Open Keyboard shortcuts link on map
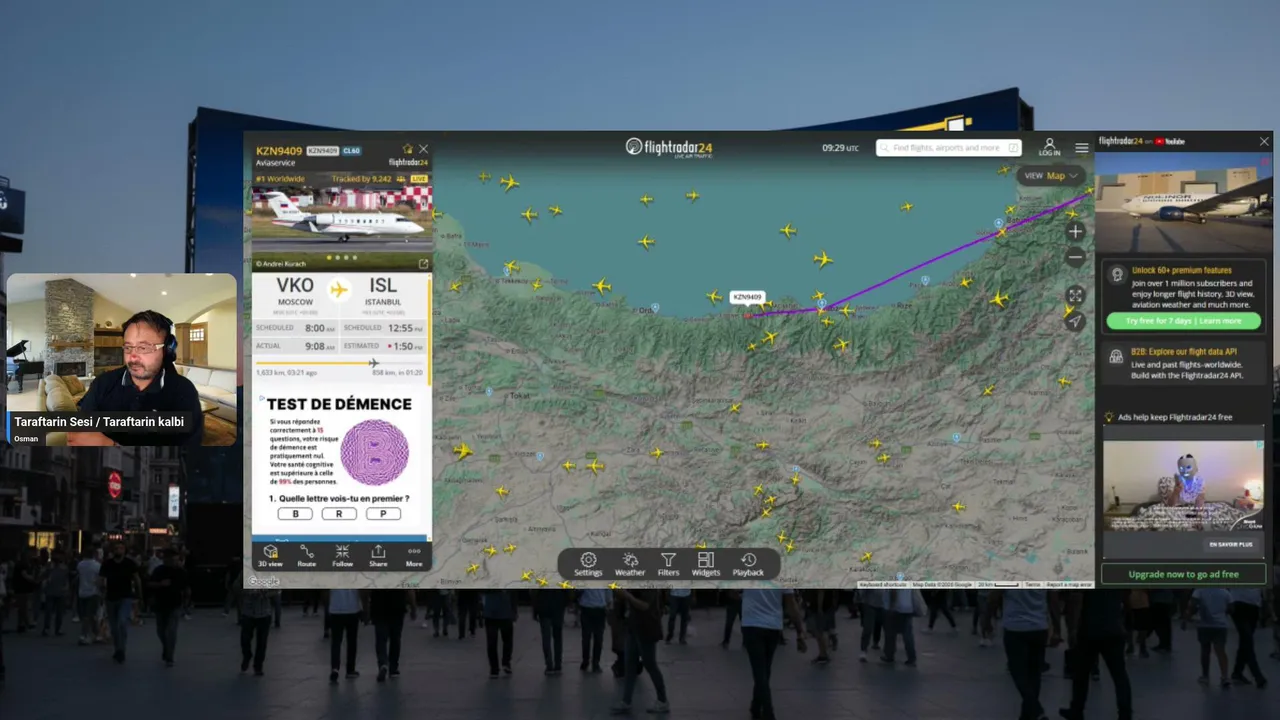This screenshot has height=720, width=1280. [883, 584]
